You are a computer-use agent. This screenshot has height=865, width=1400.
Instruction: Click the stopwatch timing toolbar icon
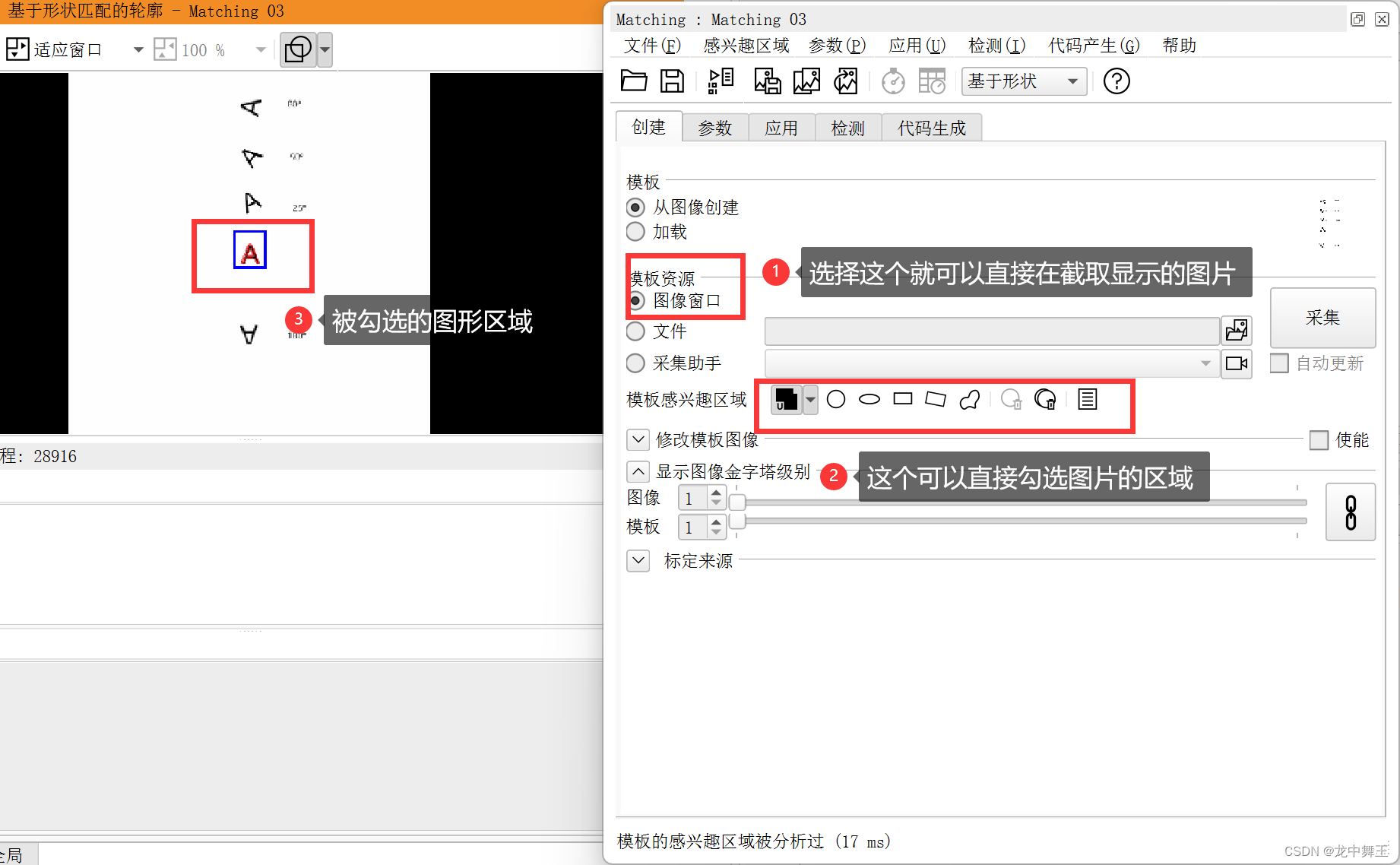[893, 81]
